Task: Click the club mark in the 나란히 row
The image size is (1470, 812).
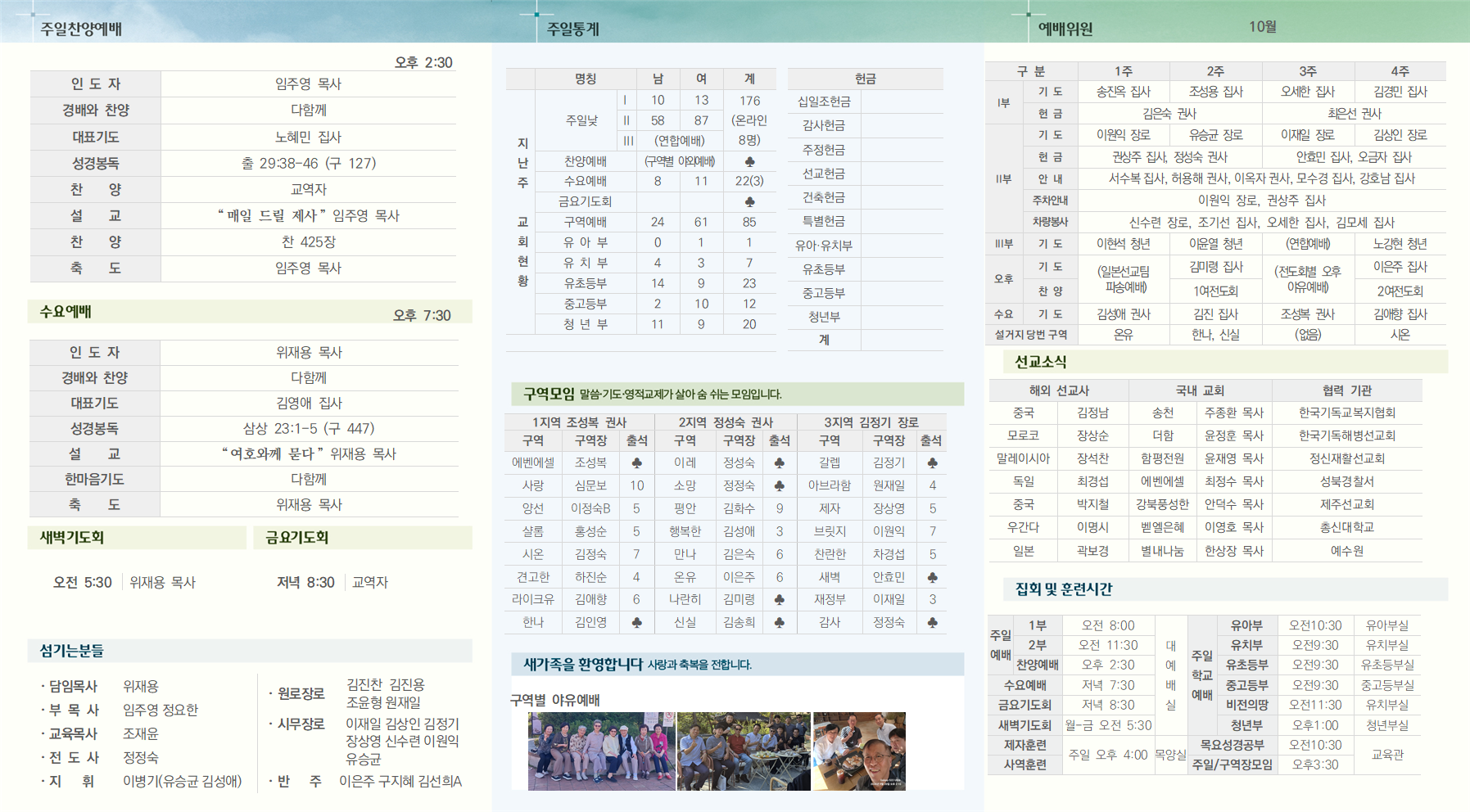Action: (x=779, y=600)
